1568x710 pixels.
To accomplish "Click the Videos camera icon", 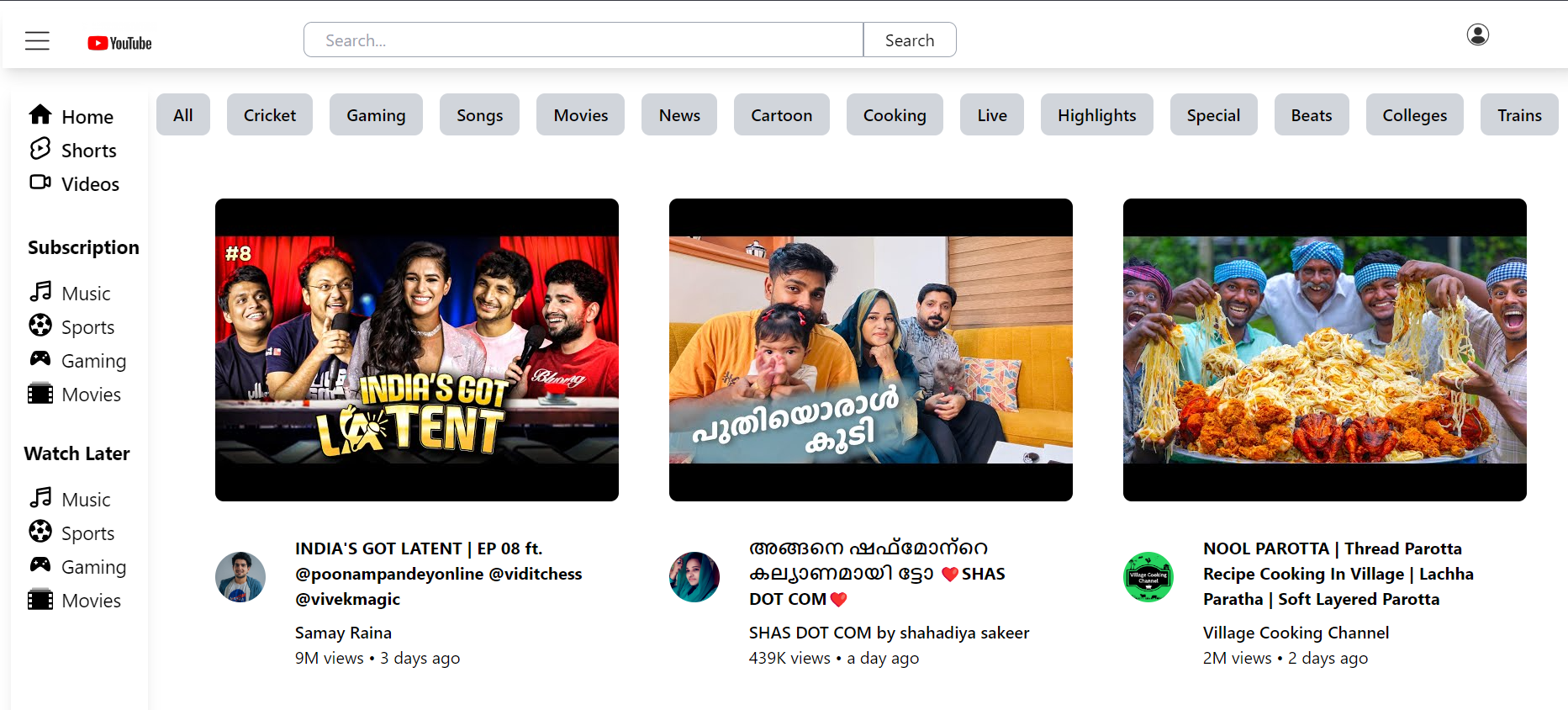I will [40, 182].
